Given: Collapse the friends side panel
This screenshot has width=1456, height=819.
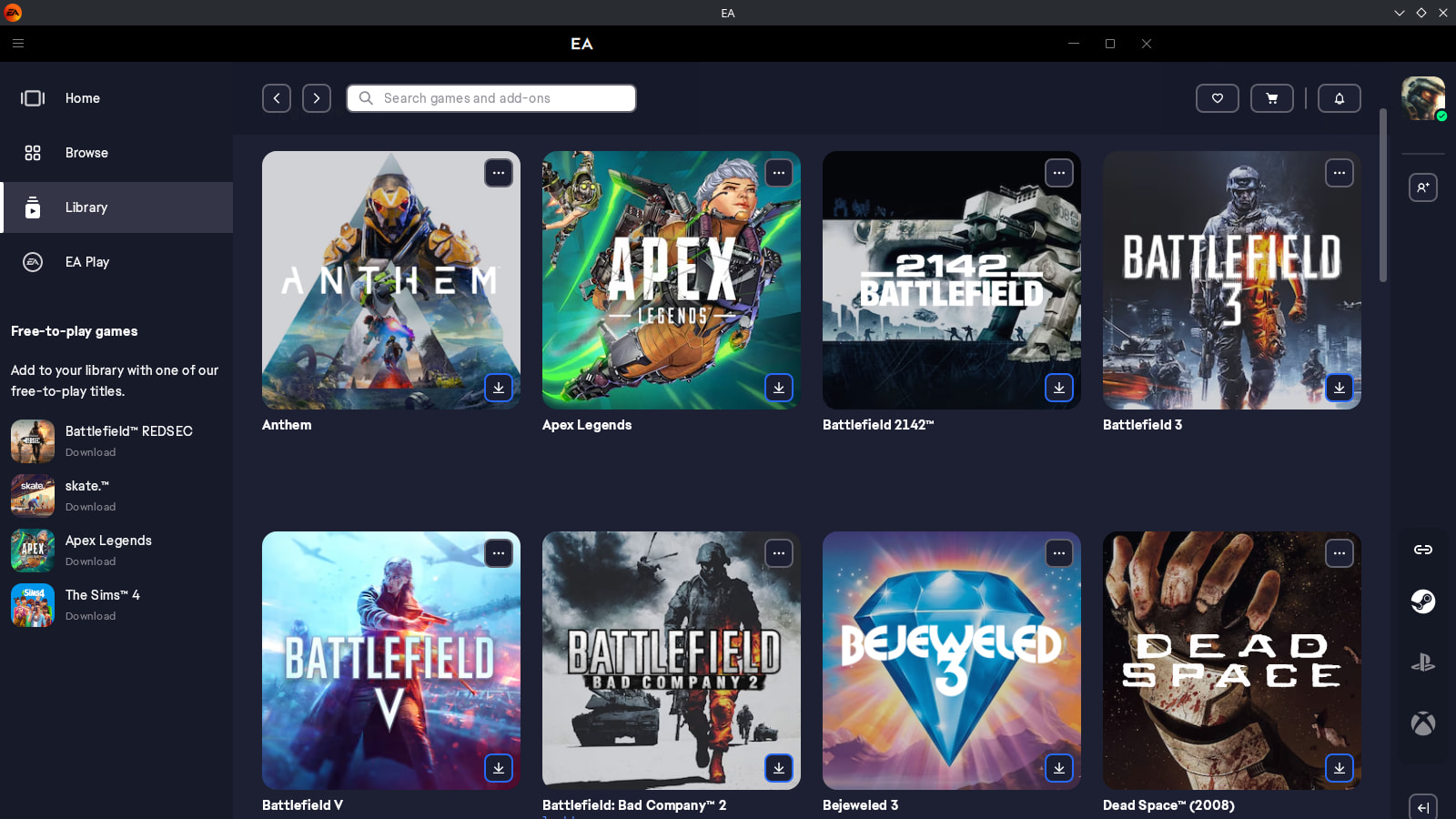Looking at the screenshot, I should click(x=1422, y=807).
